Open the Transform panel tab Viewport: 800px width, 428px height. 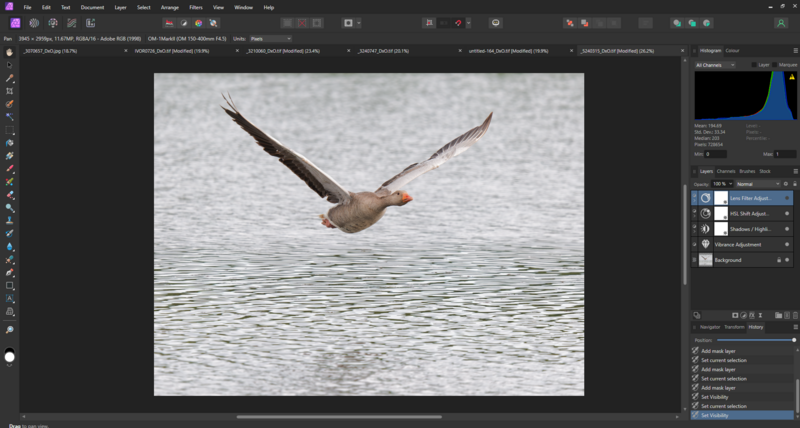pos(734,327)
